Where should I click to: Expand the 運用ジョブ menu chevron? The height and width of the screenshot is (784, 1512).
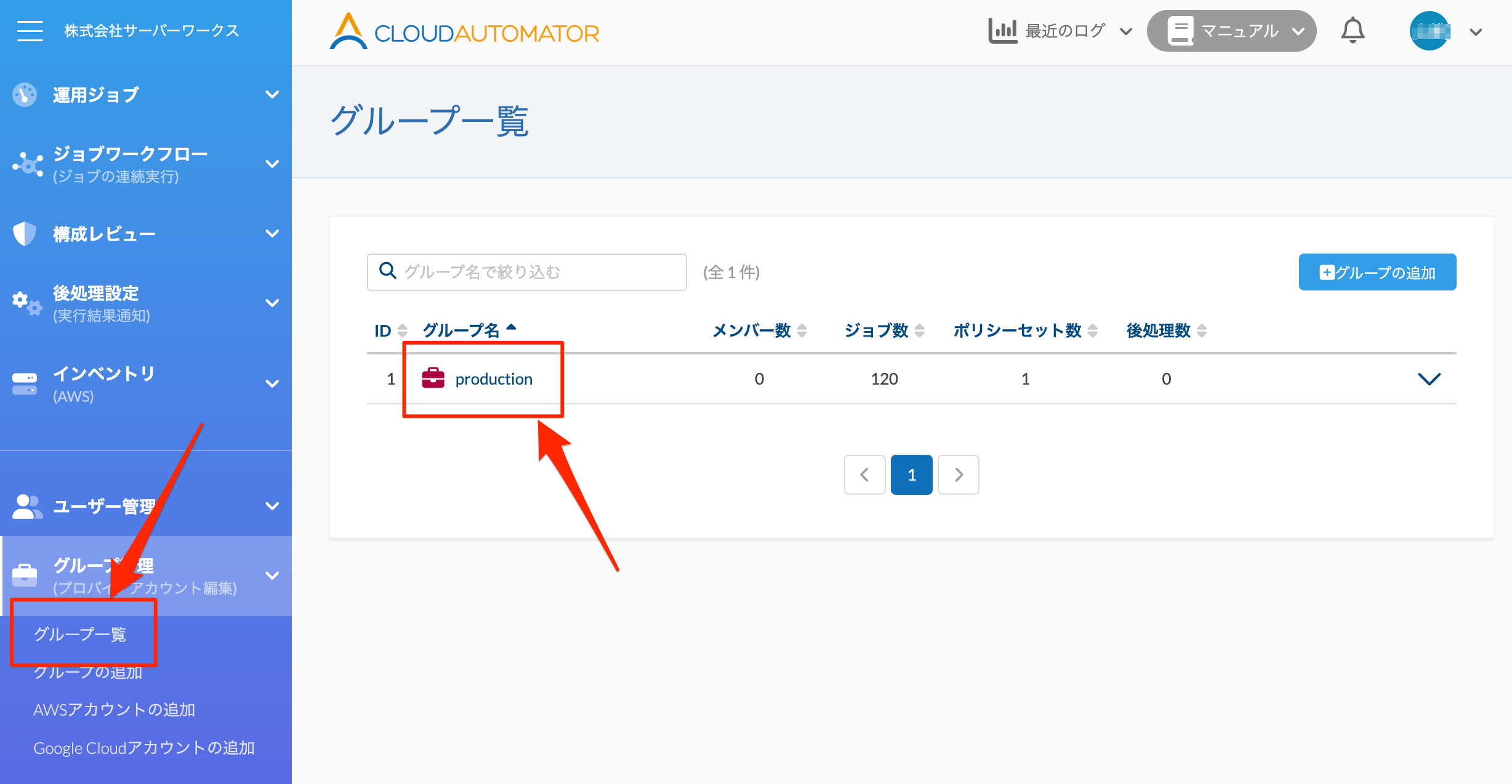[272, 95]
